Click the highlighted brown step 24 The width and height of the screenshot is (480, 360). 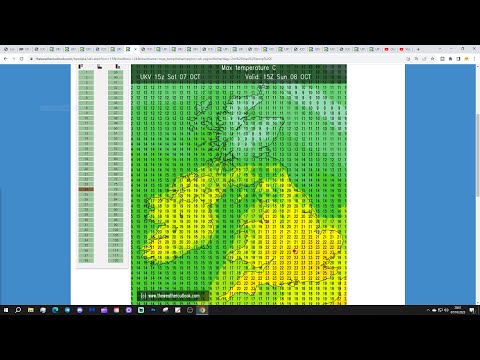[86, 189]
